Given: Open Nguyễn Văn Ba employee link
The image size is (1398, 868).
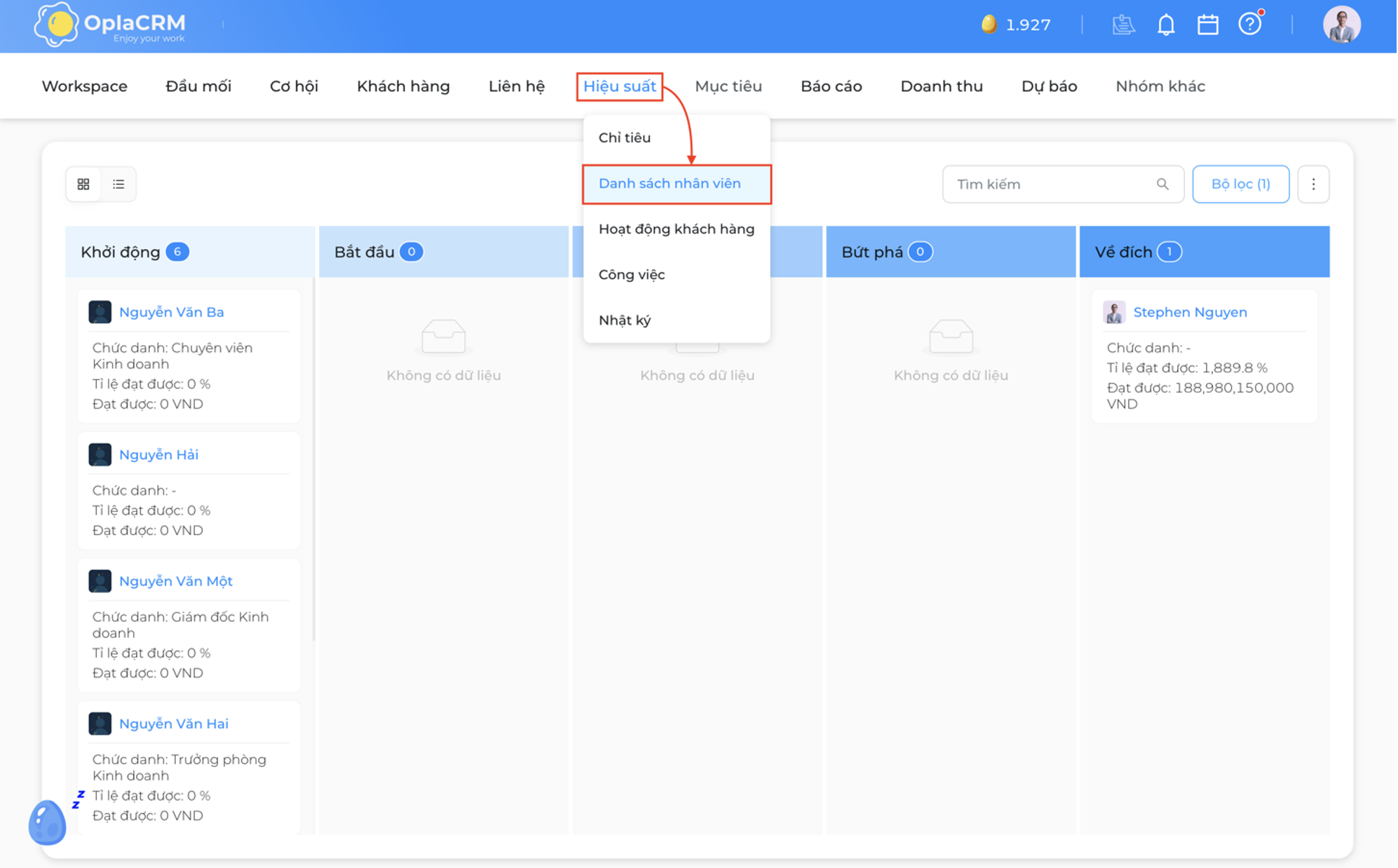Looking at the screenshot, I should point(171,312).
